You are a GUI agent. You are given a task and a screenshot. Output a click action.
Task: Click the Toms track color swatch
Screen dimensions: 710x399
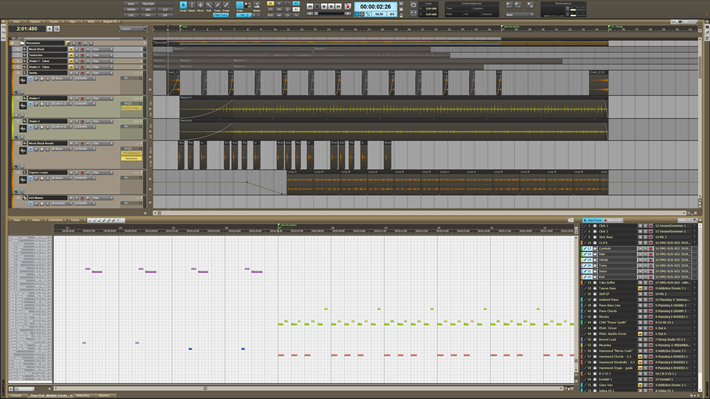[581, 266]
